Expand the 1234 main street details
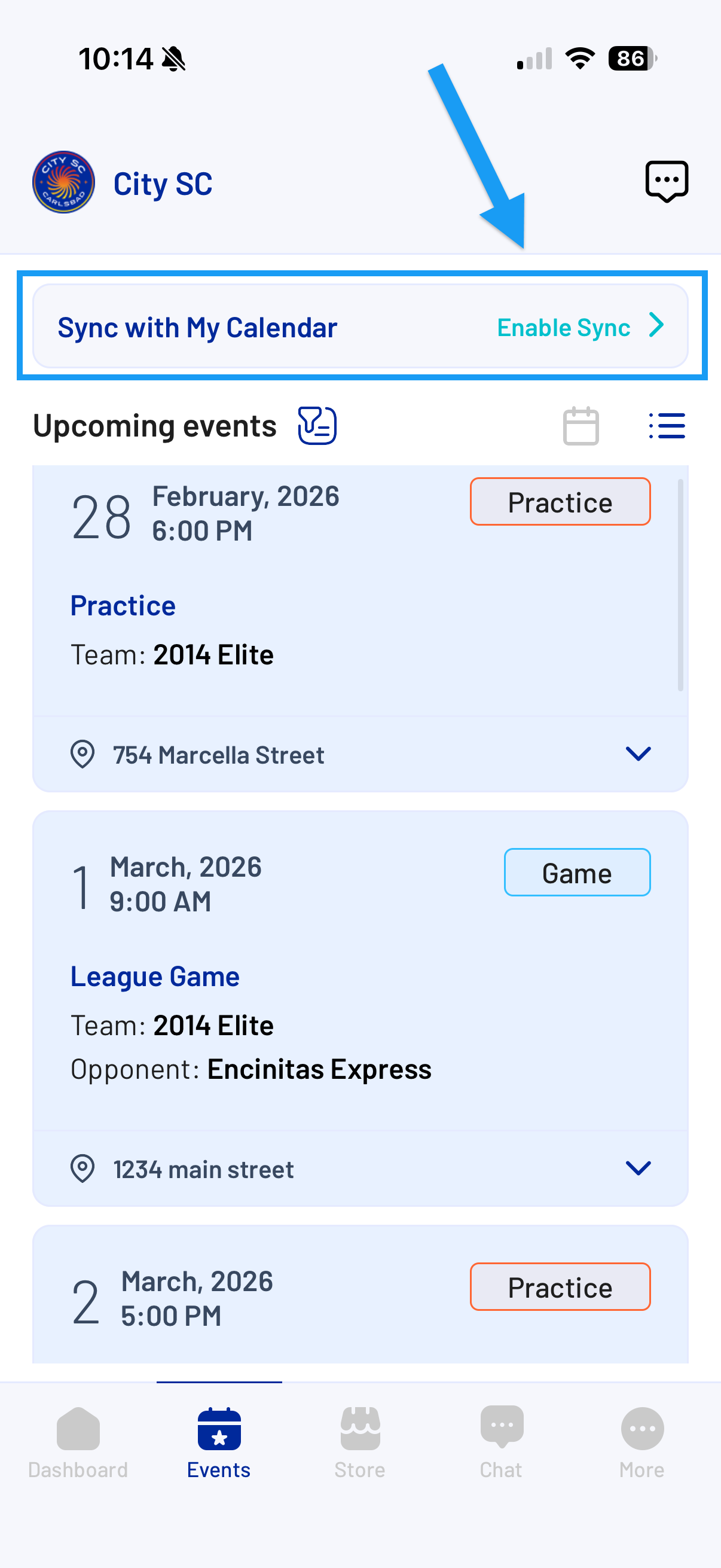This screenshot has height=1568, width=721. click(x=638, y=1168)
